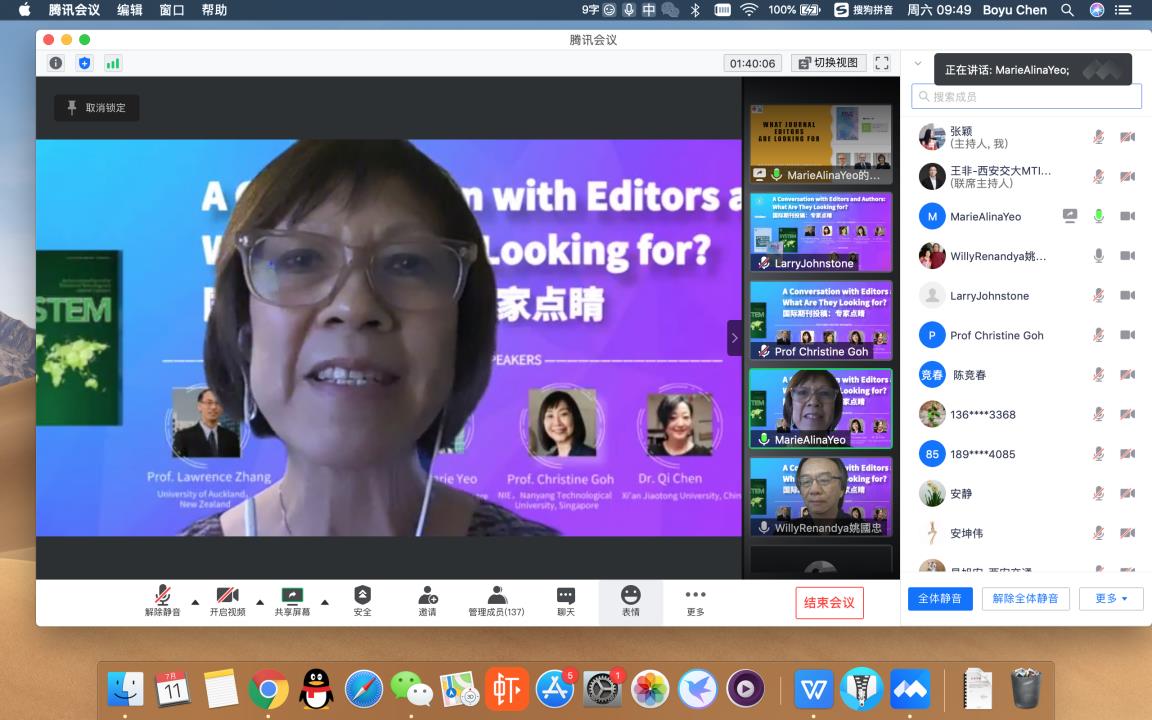Expand the audio options arrow beside unmute
Image resolution: width=1152 pixels, height=720 pixels.
pyautogui.click(x=195, y=602)
